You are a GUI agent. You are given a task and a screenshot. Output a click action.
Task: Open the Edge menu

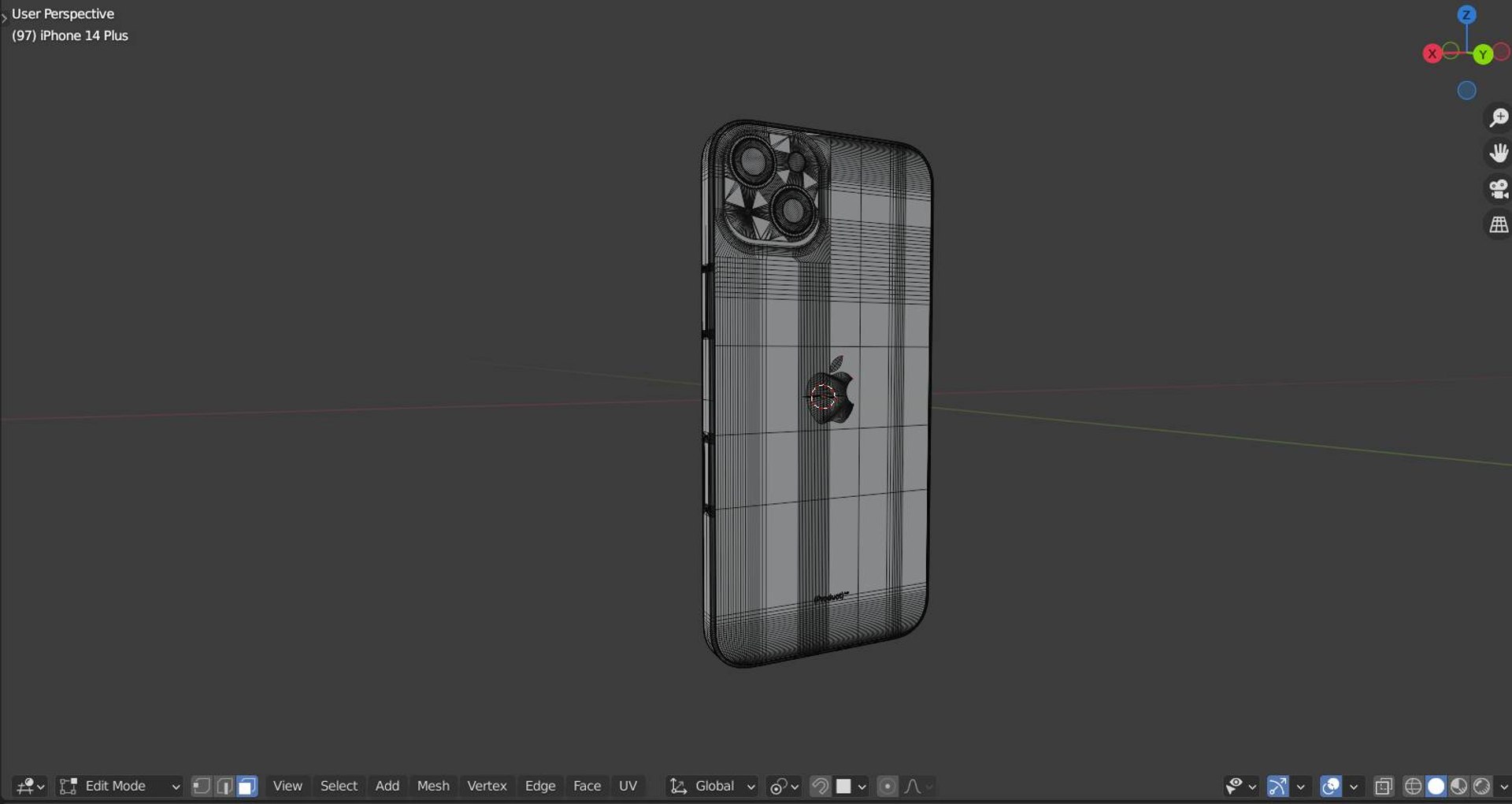click(x=540, y=786)
